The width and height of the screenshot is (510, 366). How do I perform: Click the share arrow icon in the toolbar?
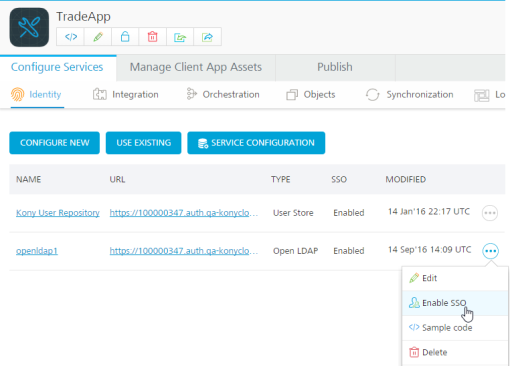(207, 37)
